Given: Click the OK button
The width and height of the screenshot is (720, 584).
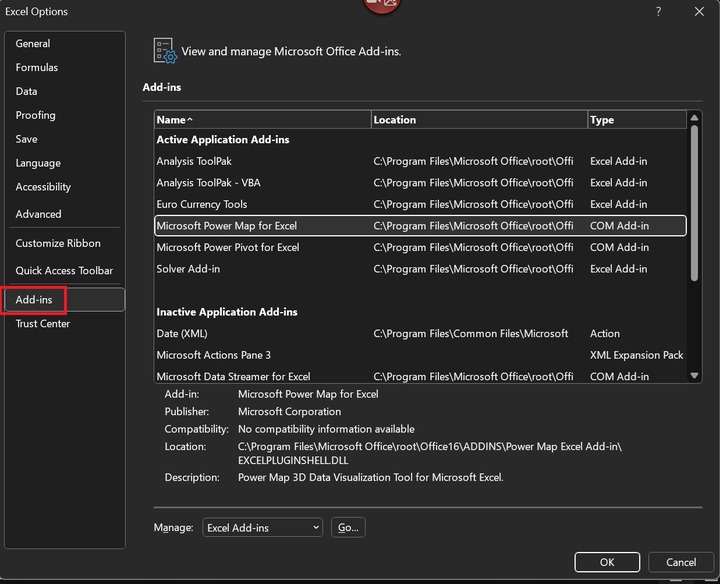Looking at the screenshot, I should tap(606, 562).
